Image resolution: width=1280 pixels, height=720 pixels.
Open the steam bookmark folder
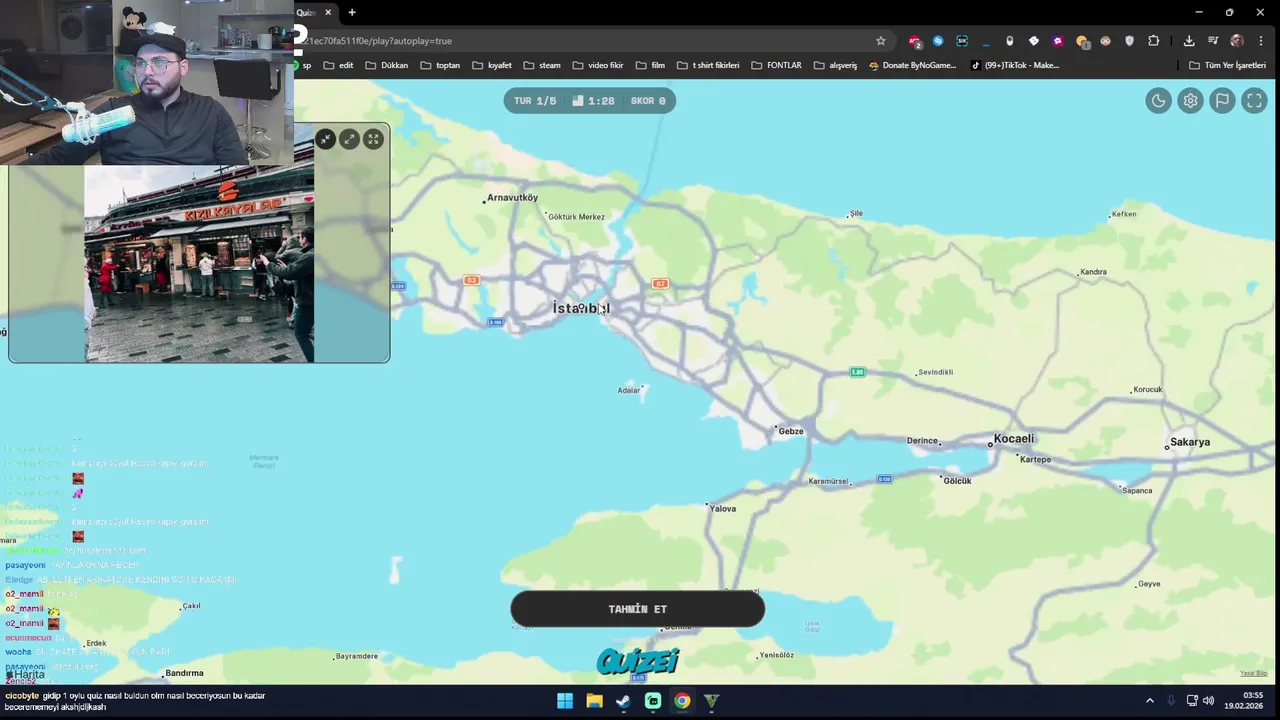542,65
